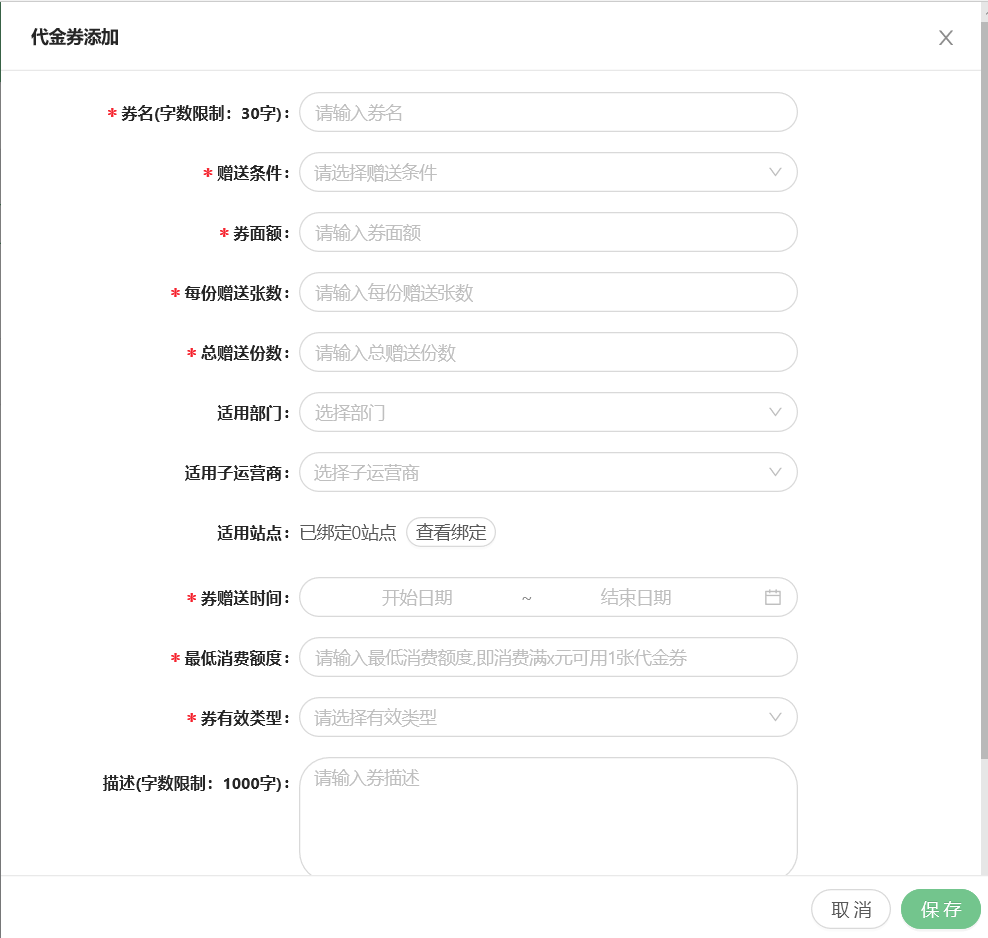
Task: Click the 描述 textarea
Action: (x=547, y=815)
